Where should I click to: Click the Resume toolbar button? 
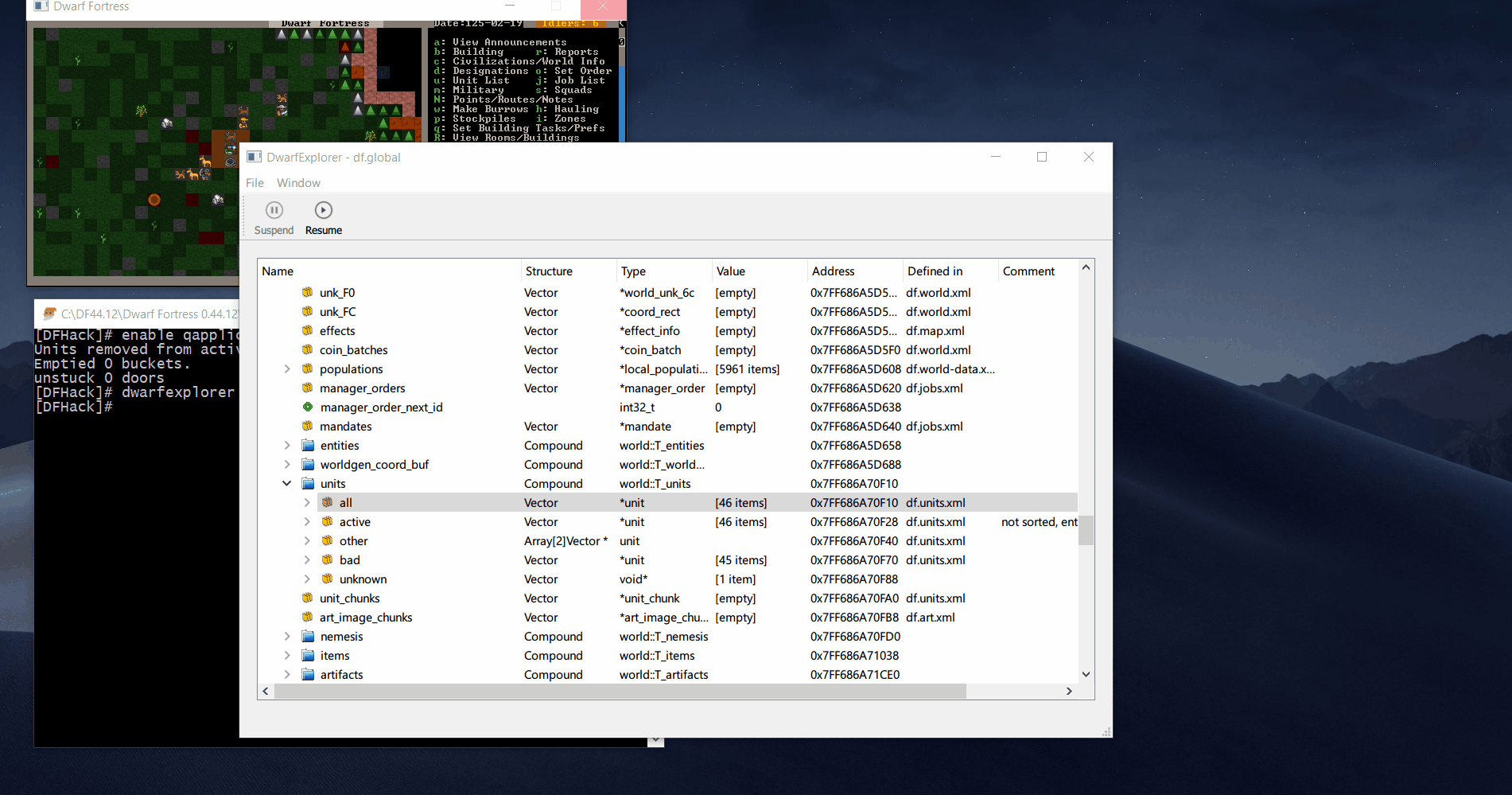(x=323, y=217)
